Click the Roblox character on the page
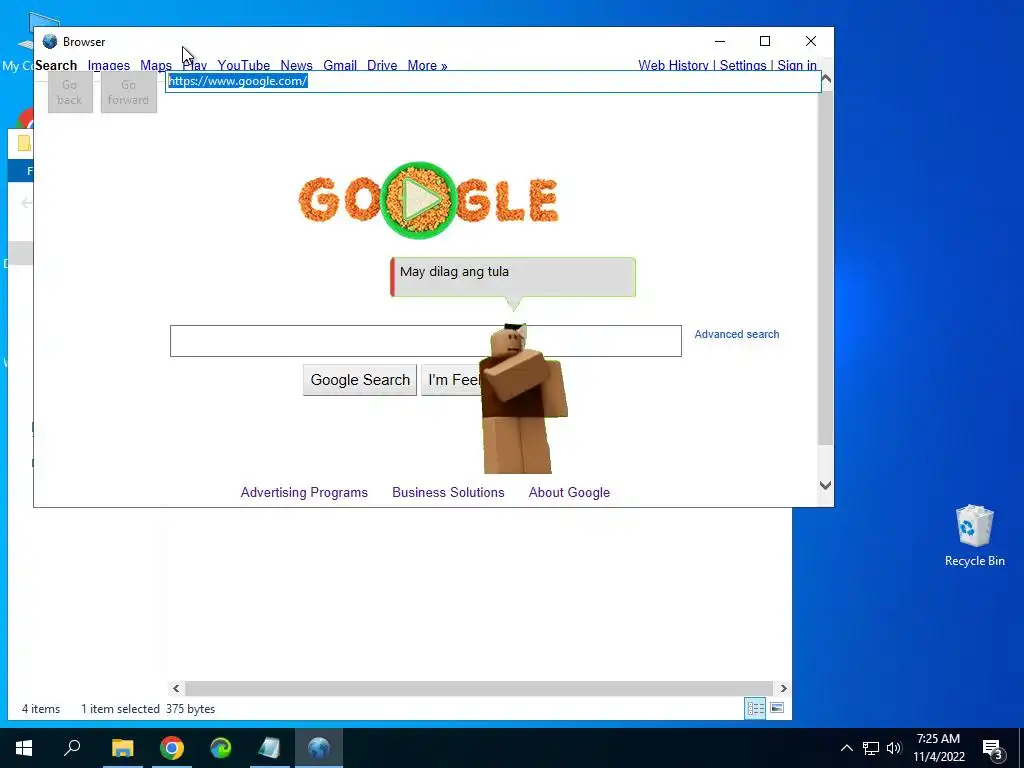This screenshot has height=768, width=1024. pos(523,399)
